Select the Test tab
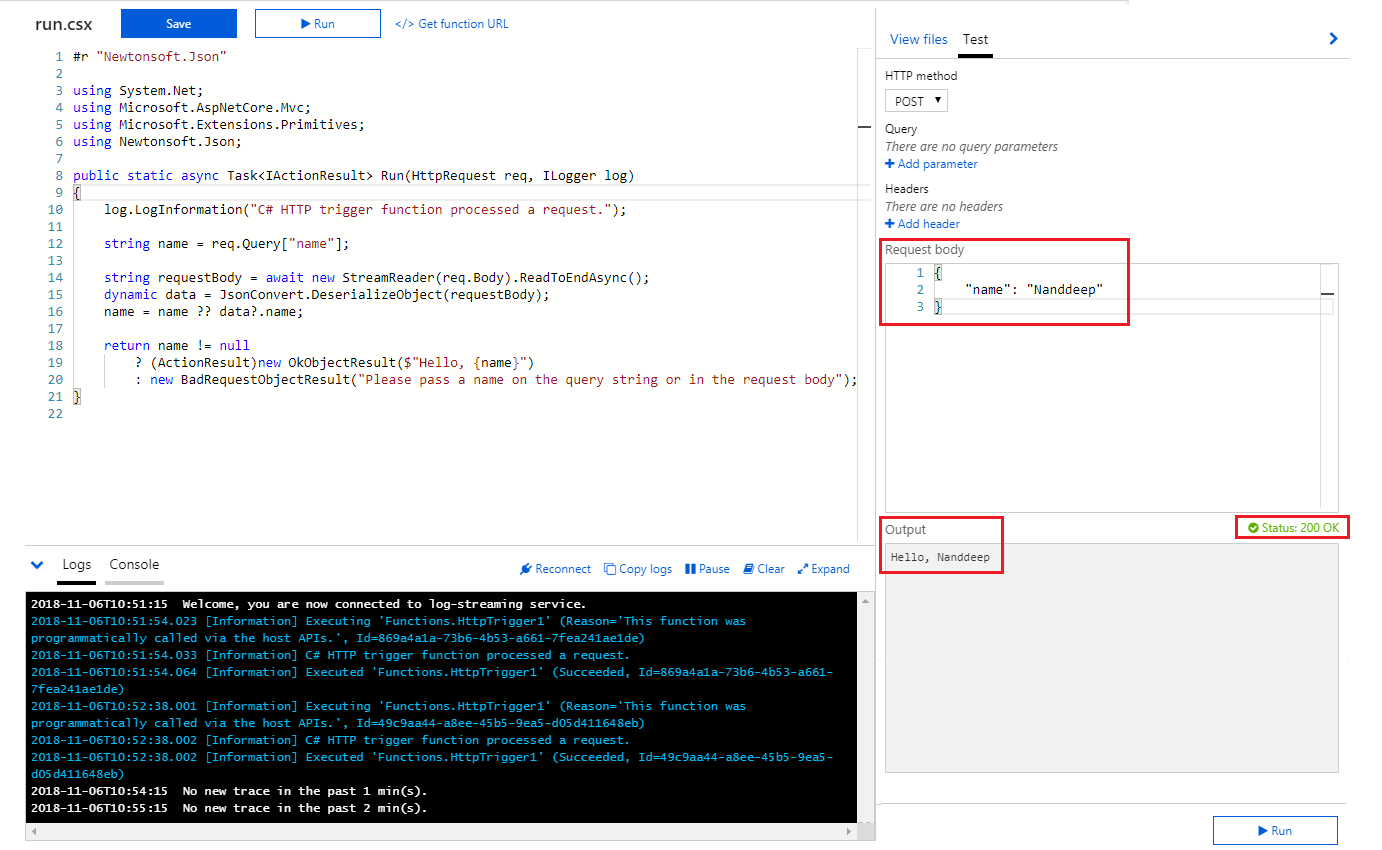Image resolution: width=1382 pixels, height=850 pixels. (x=975, y=40)
